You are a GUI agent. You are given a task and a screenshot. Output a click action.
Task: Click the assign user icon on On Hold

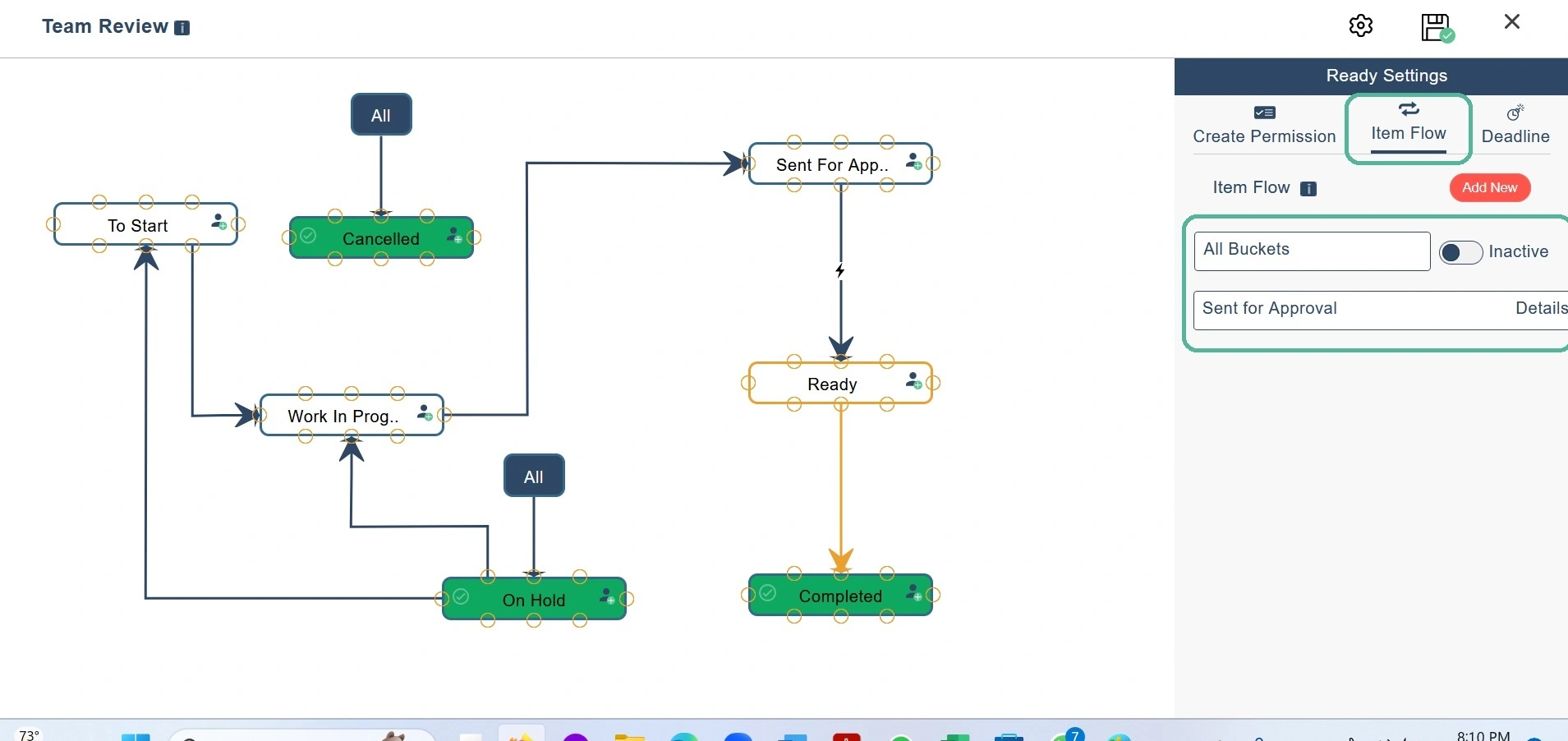pyautogui.click(x=607, y=596)
